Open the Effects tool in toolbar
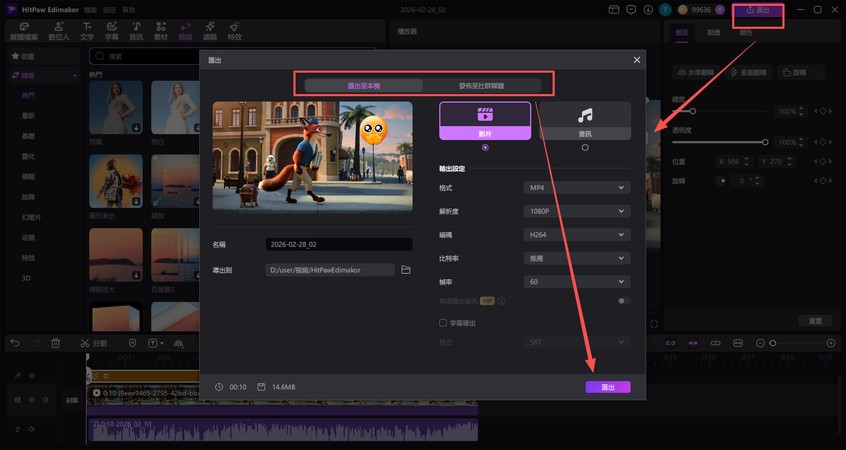Viewport: 846px width, 450px height. coord(234,31)
